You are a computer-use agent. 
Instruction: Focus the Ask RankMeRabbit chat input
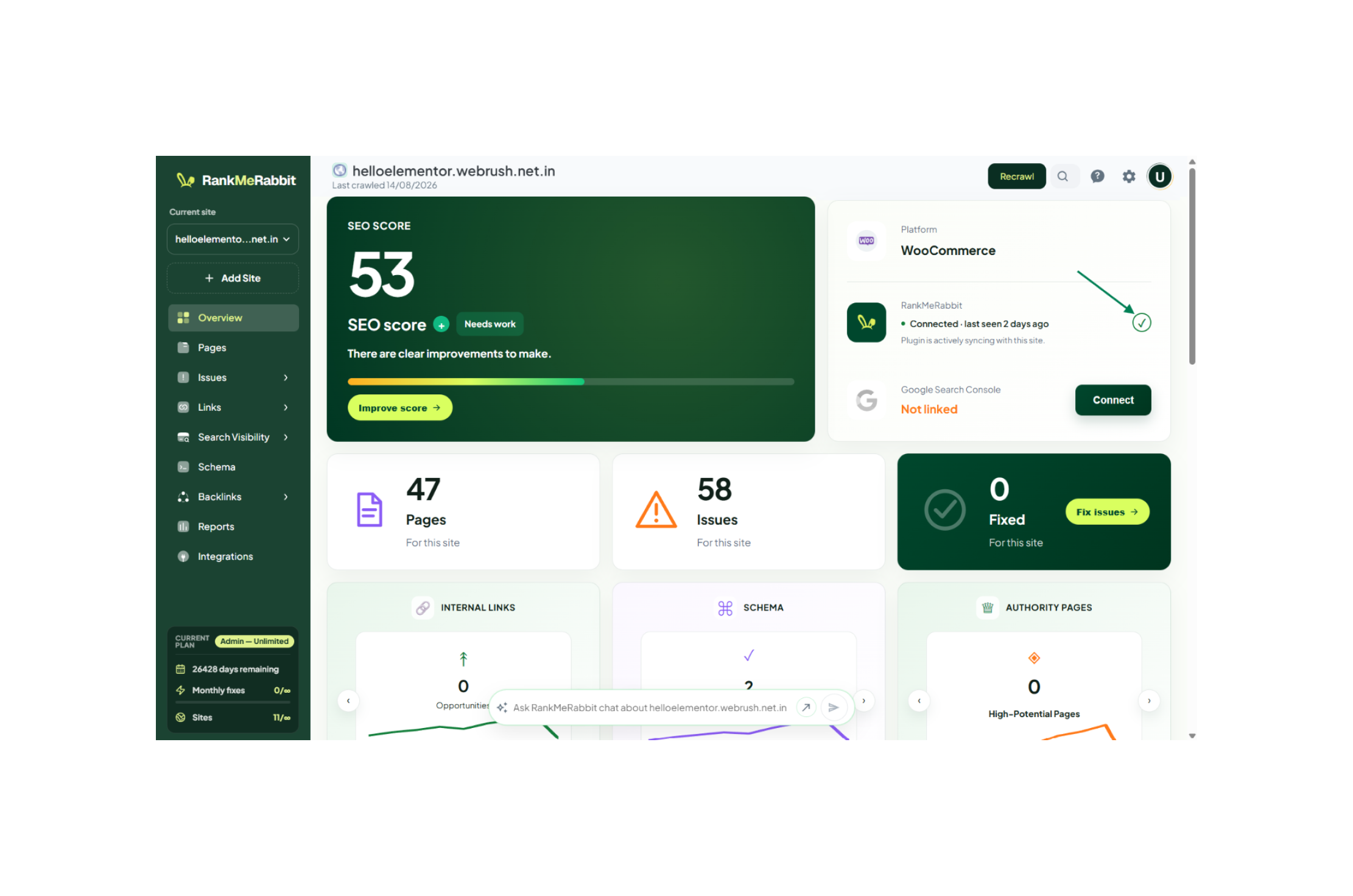coord(650,708)
